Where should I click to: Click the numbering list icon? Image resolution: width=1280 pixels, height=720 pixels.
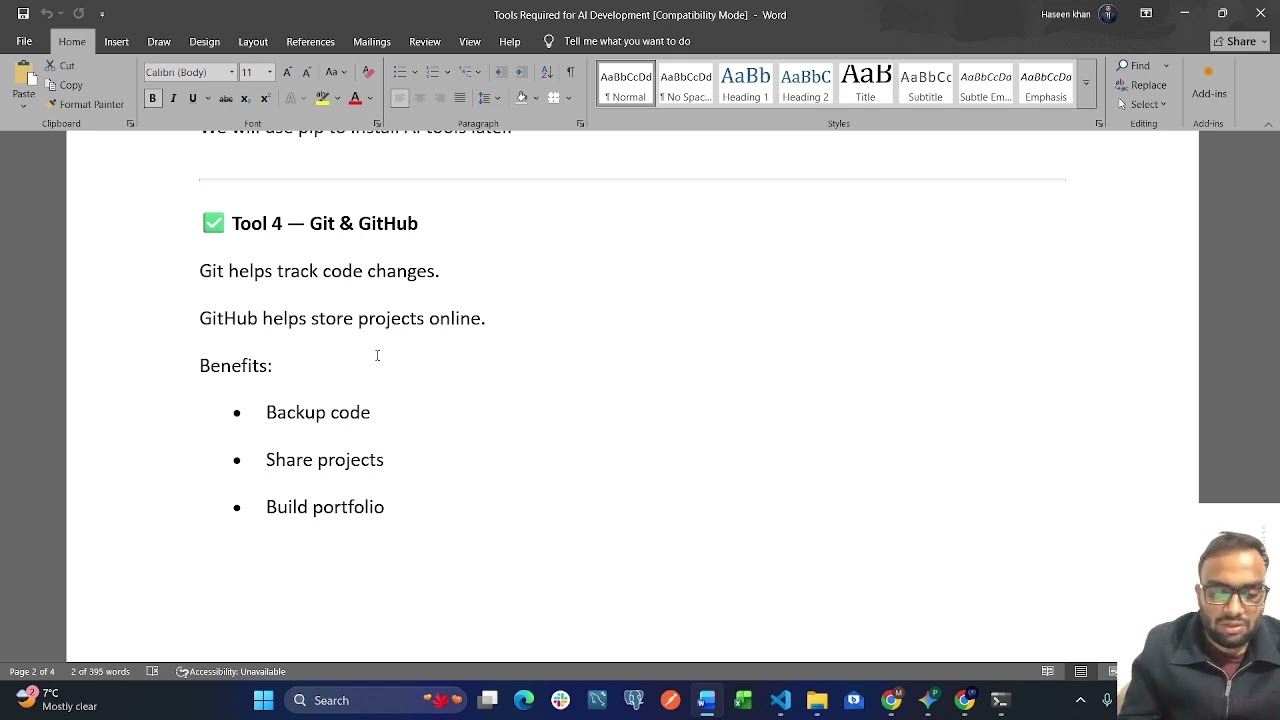tap(431, 72)
